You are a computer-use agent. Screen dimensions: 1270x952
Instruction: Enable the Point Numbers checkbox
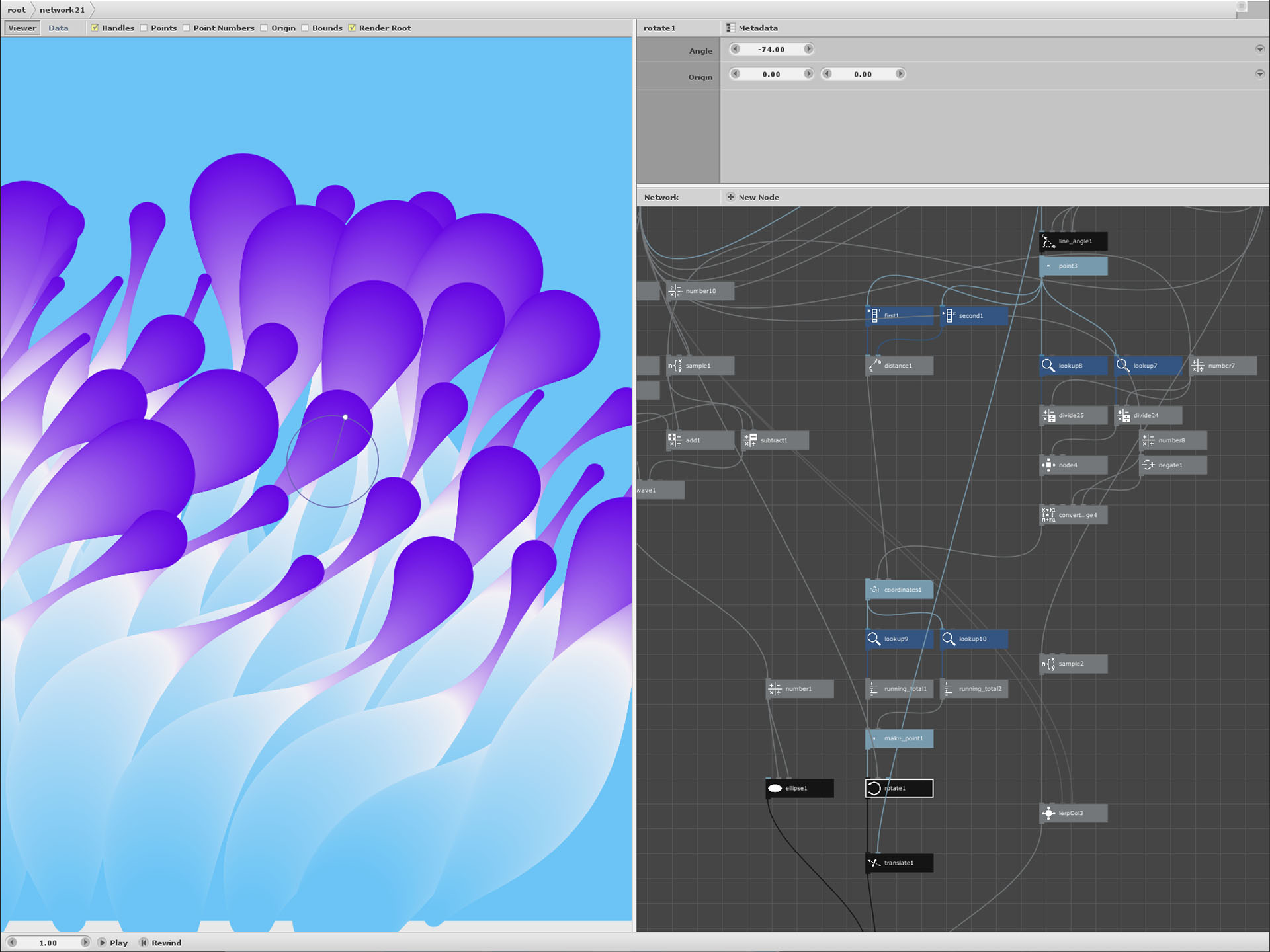click(187, 28)
